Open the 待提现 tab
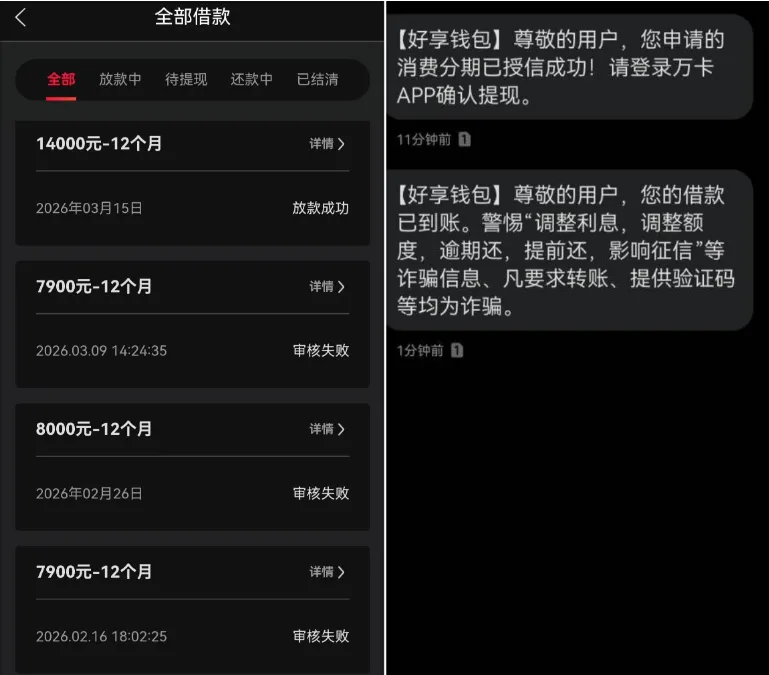 pos(186,79)
